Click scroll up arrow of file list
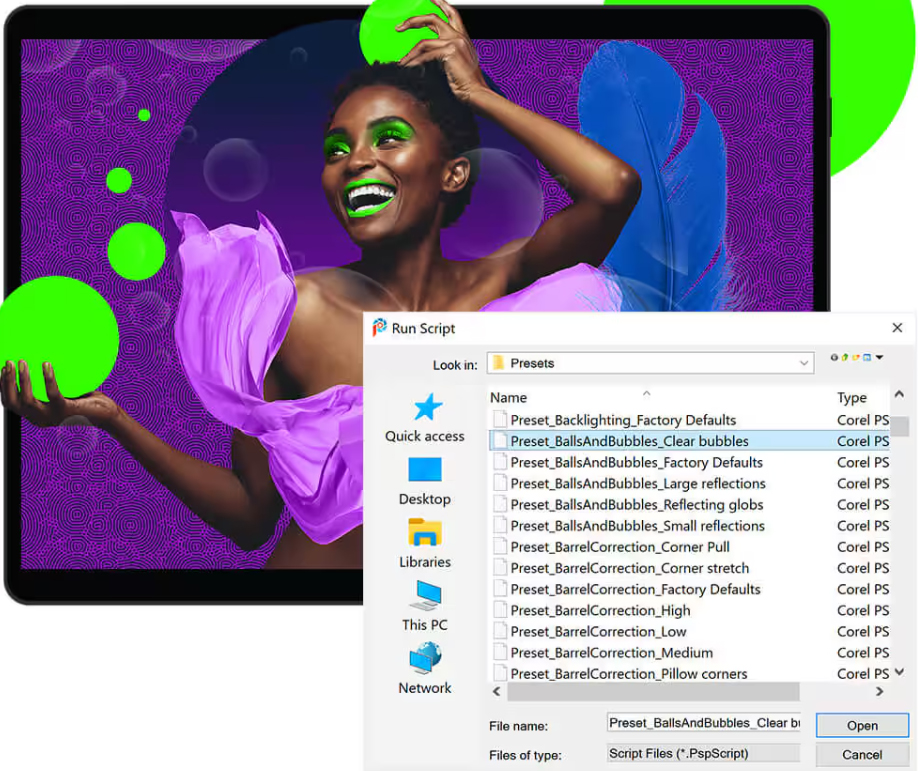 (x=899, y=395)
